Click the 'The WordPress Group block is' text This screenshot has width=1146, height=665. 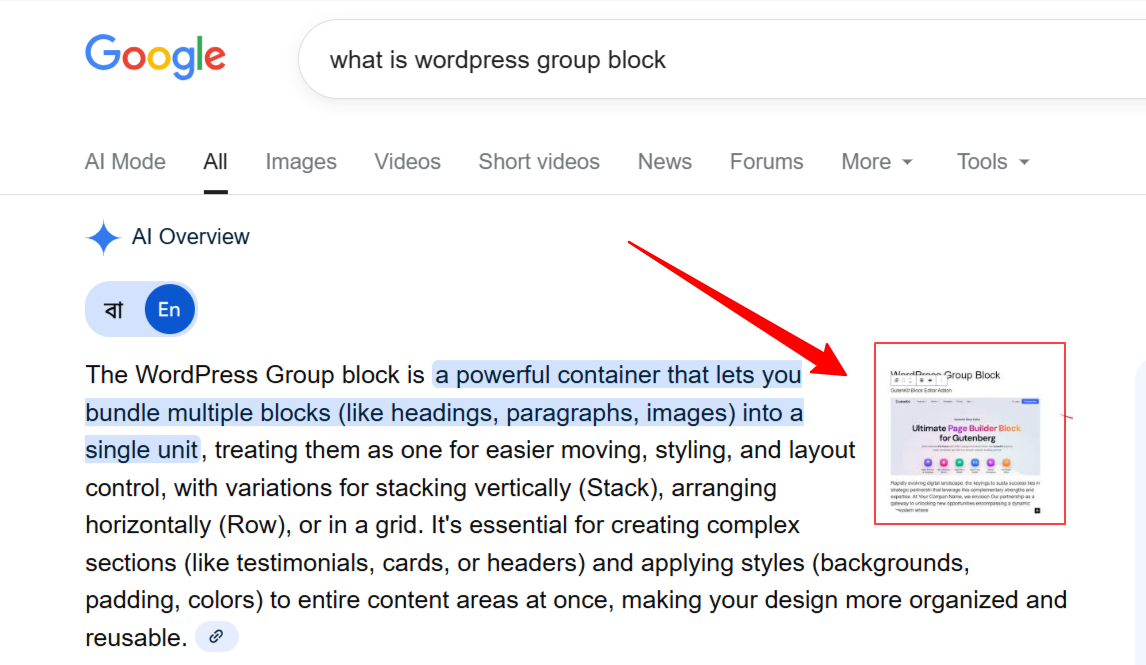(255, 375)
